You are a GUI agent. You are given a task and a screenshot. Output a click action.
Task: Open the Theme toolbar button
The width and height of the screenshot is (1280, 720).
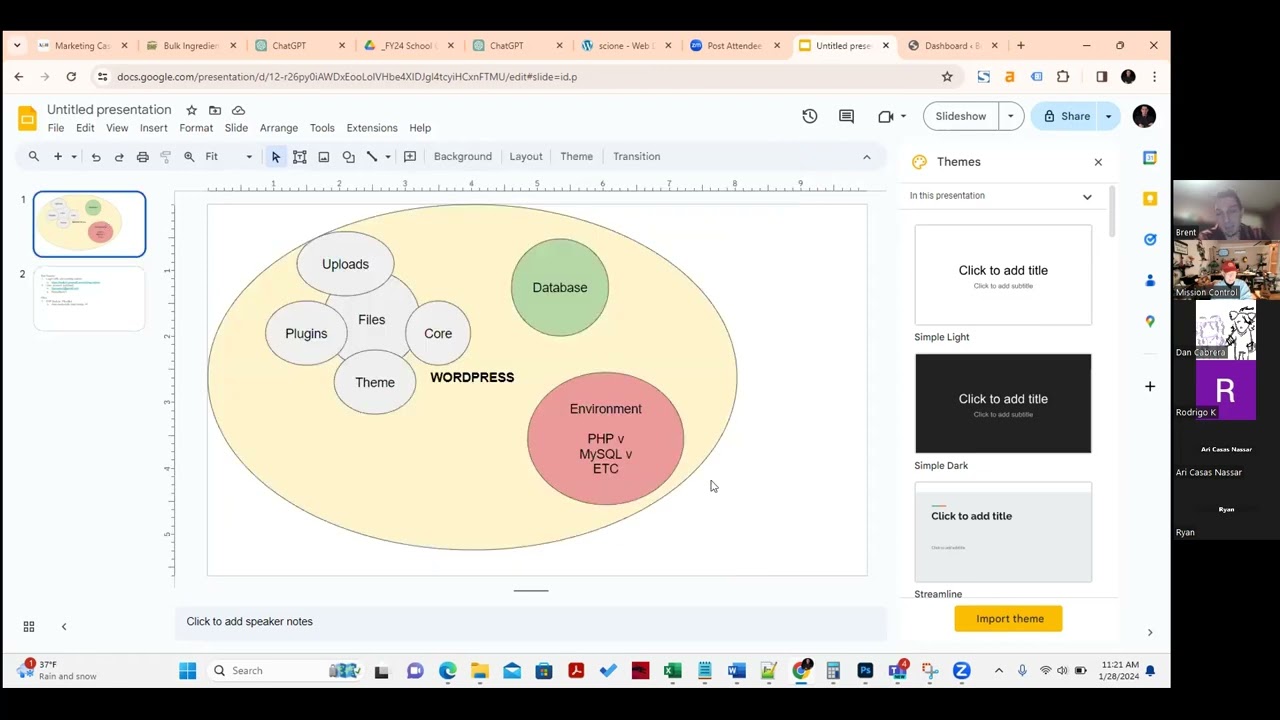point(577,156)
